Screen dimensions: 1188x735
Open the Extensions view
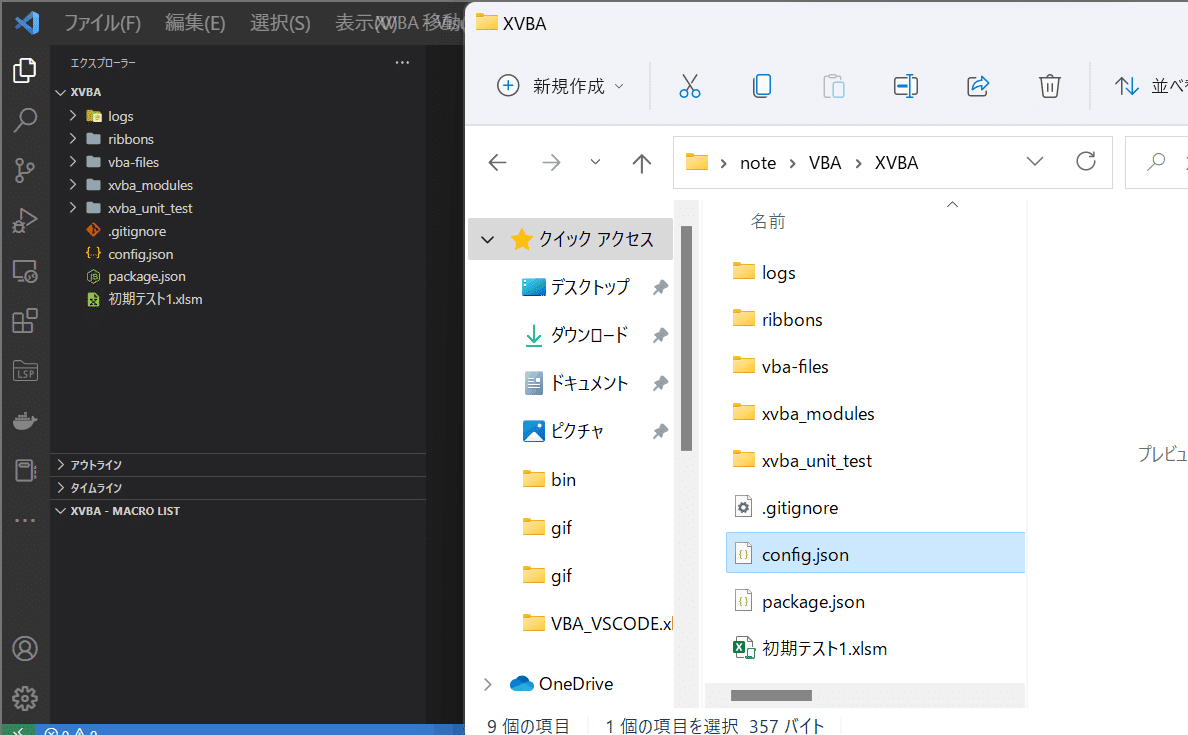pyautogui.click(x=25, y=320)
